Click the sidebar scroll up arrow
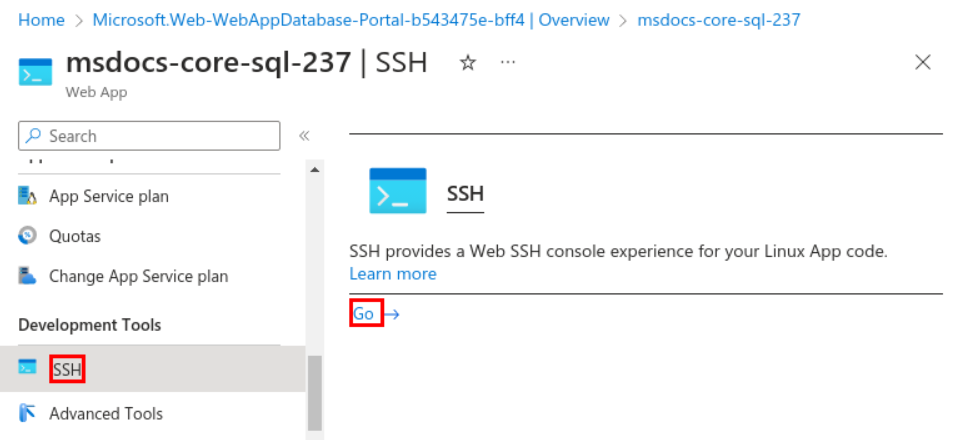 tap(314, 170)
